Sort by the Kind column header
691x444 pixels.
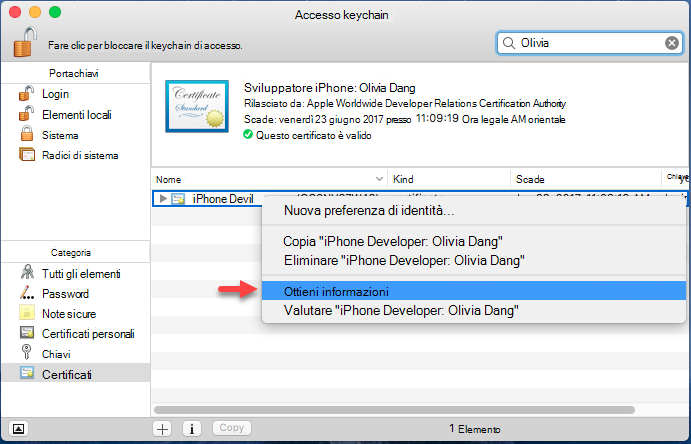(449, 179)
